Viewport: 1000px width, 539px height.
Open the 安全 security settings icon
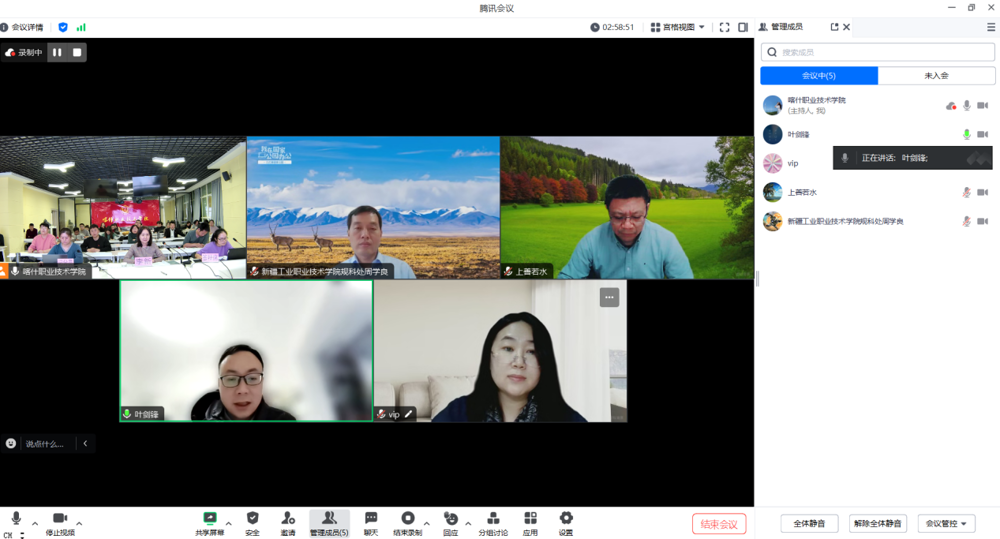[x=252, y=522]
